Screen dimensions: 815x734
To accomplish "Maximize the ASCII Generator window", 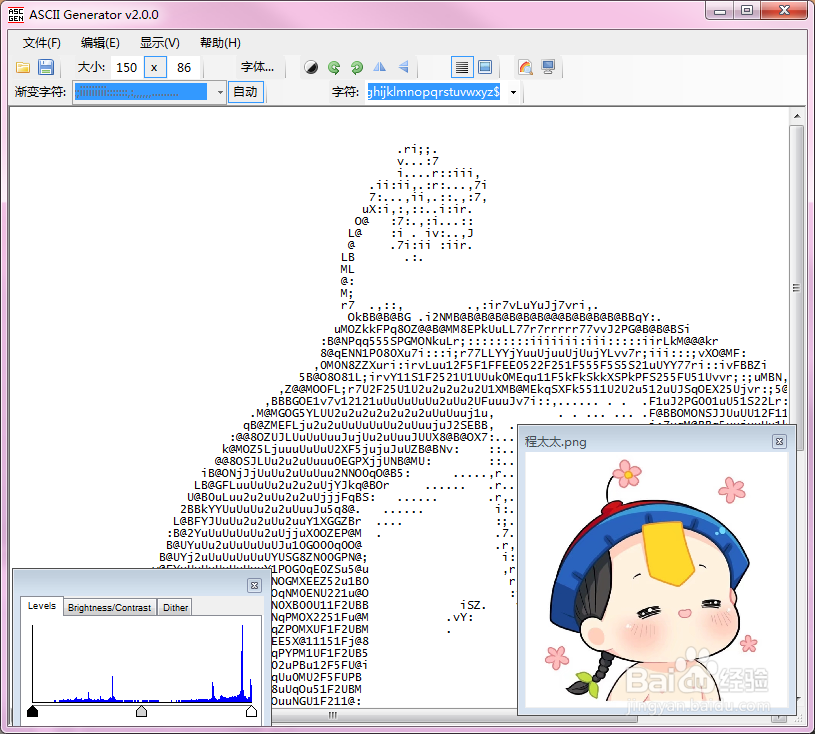I will pyautogui.click(x=747, y=11).
